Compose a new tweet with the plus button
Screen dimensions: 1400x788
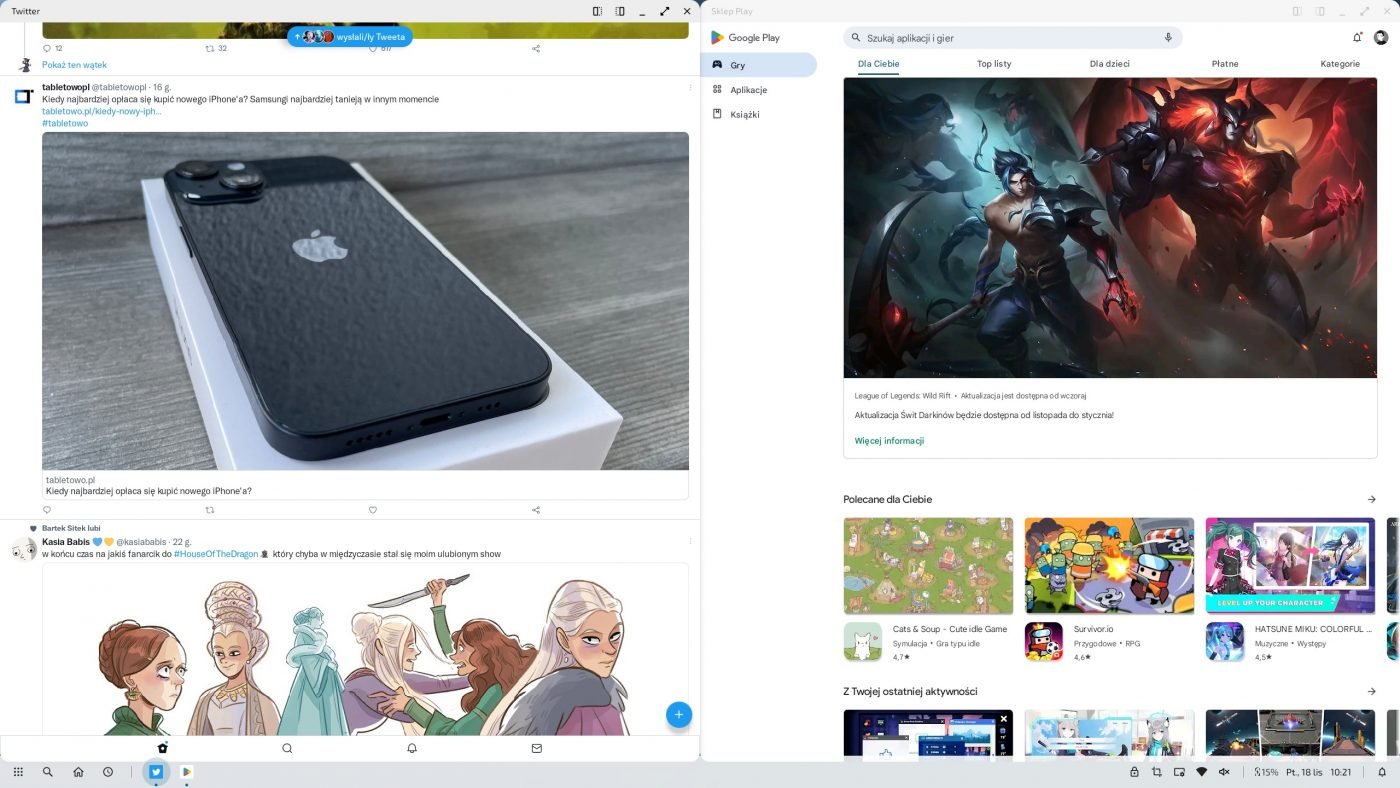tap(679, 714)
